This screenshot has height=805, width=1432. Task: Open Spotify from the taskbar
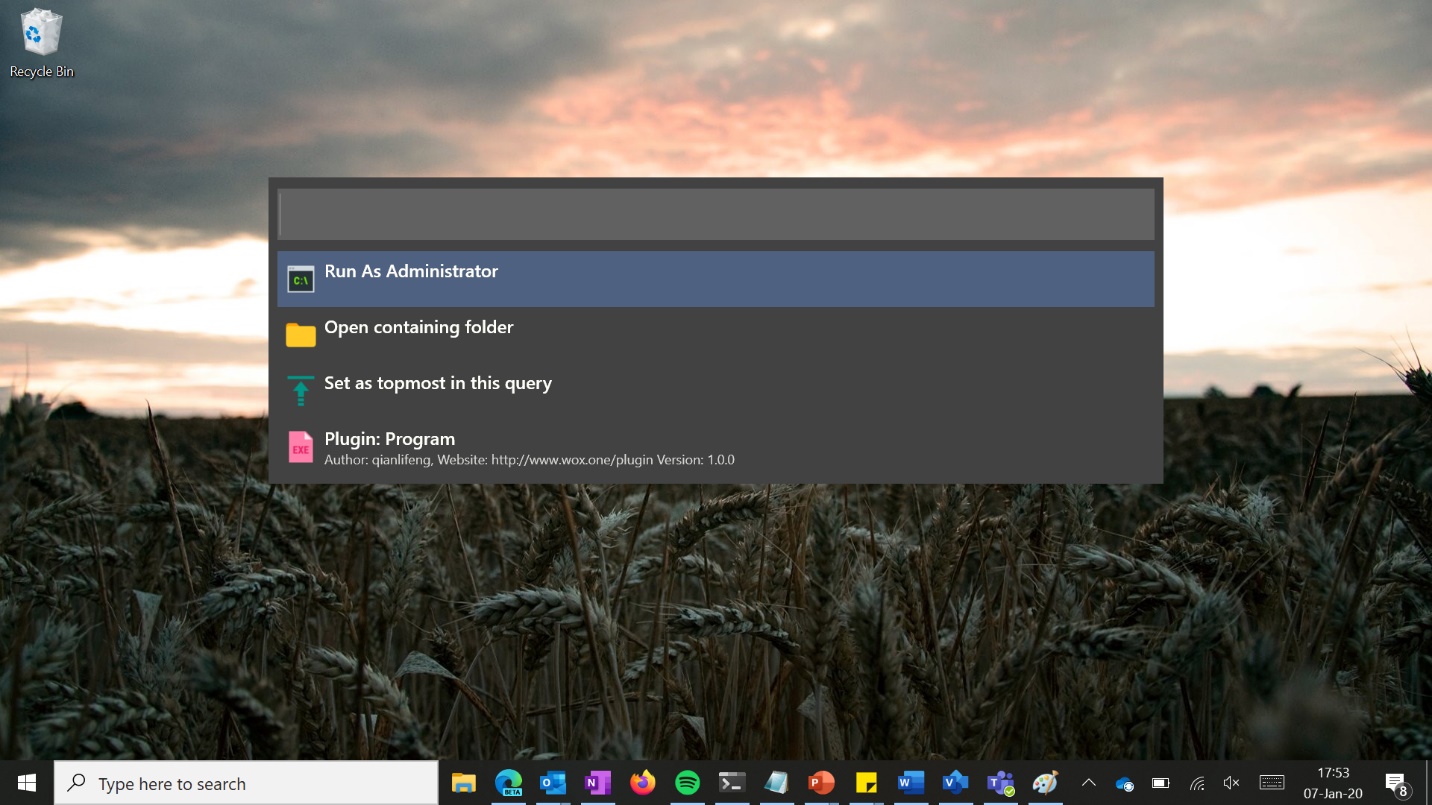point(687,783)
